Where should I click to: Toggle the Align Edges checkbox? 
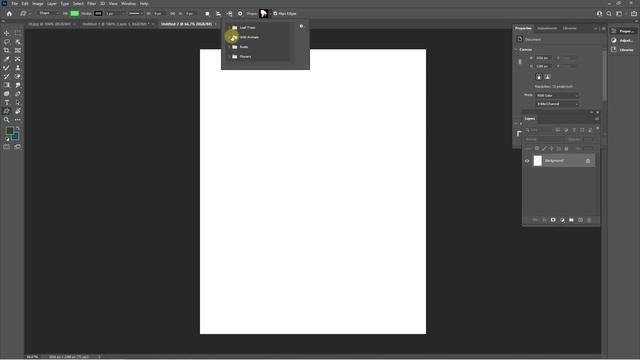(x=275, y=13)
